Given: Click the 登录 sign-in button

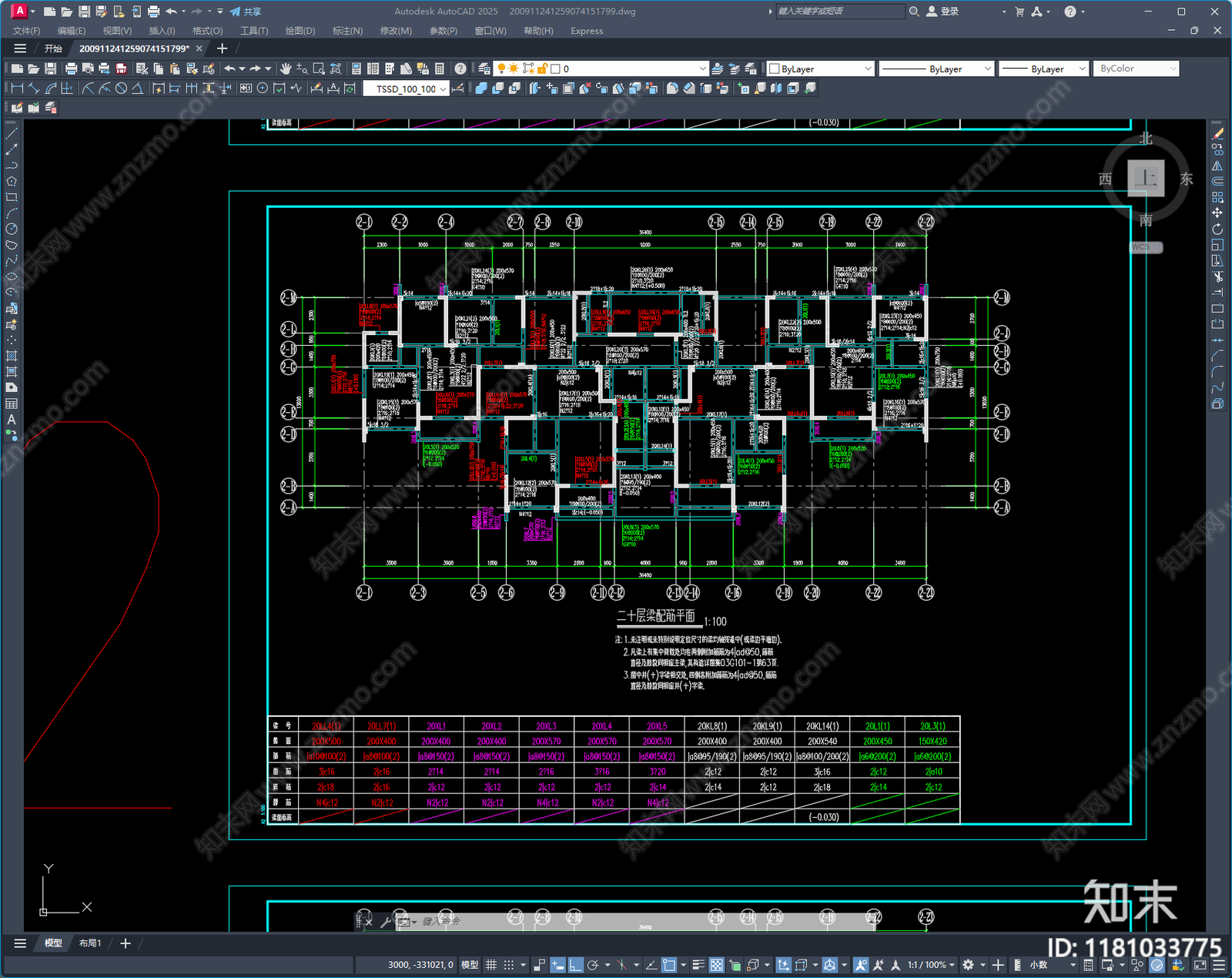Looking at the screenshot, I should point(942,12).
